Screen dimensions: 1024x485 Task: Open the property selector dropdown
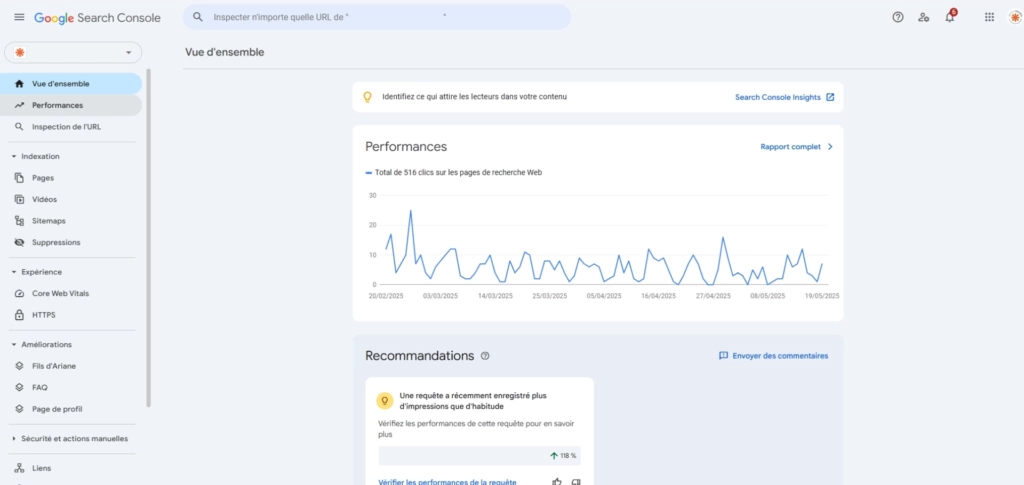point(73,52)
